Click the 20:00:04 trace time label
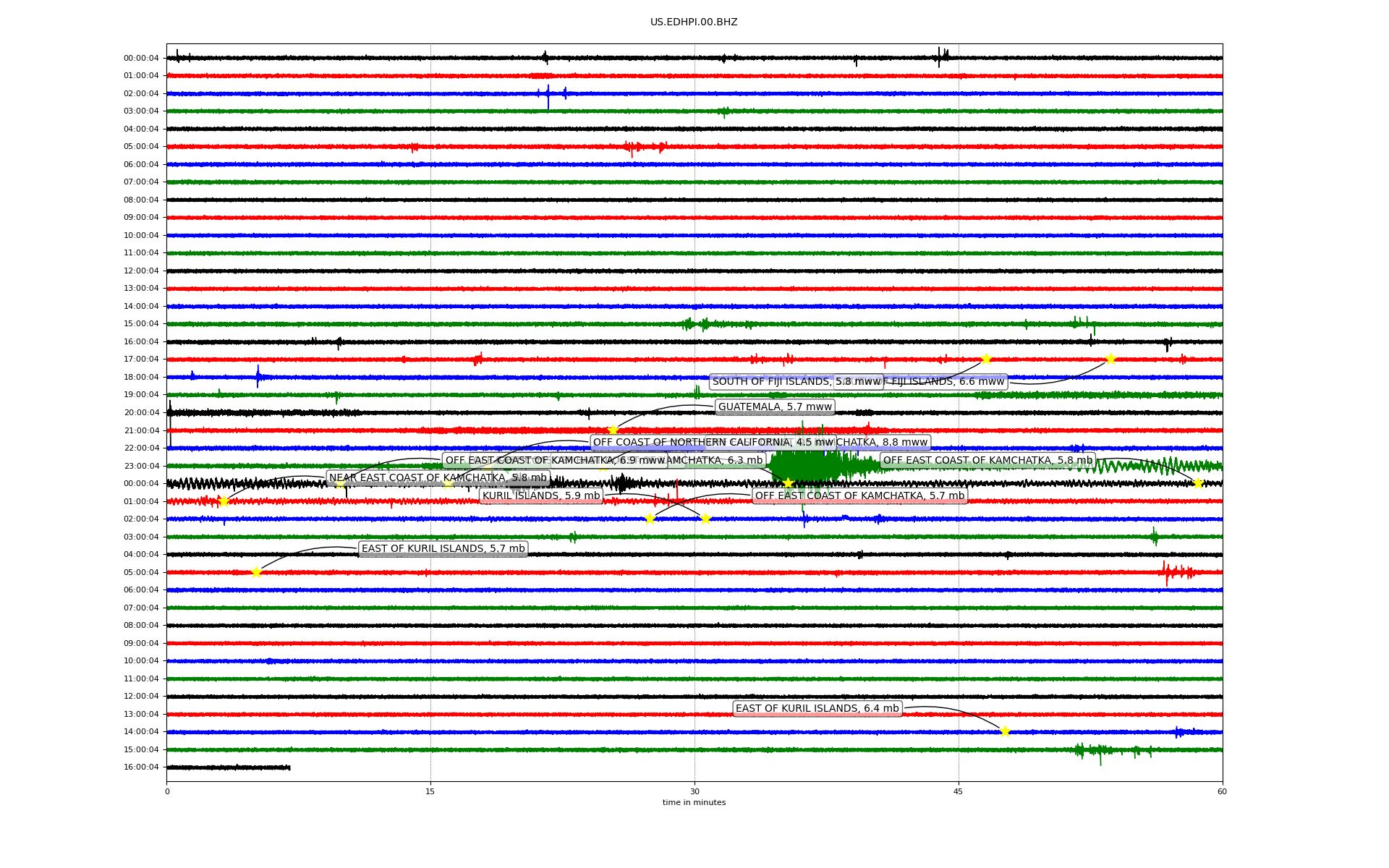Screen dimensions: 1389x868 141,413
